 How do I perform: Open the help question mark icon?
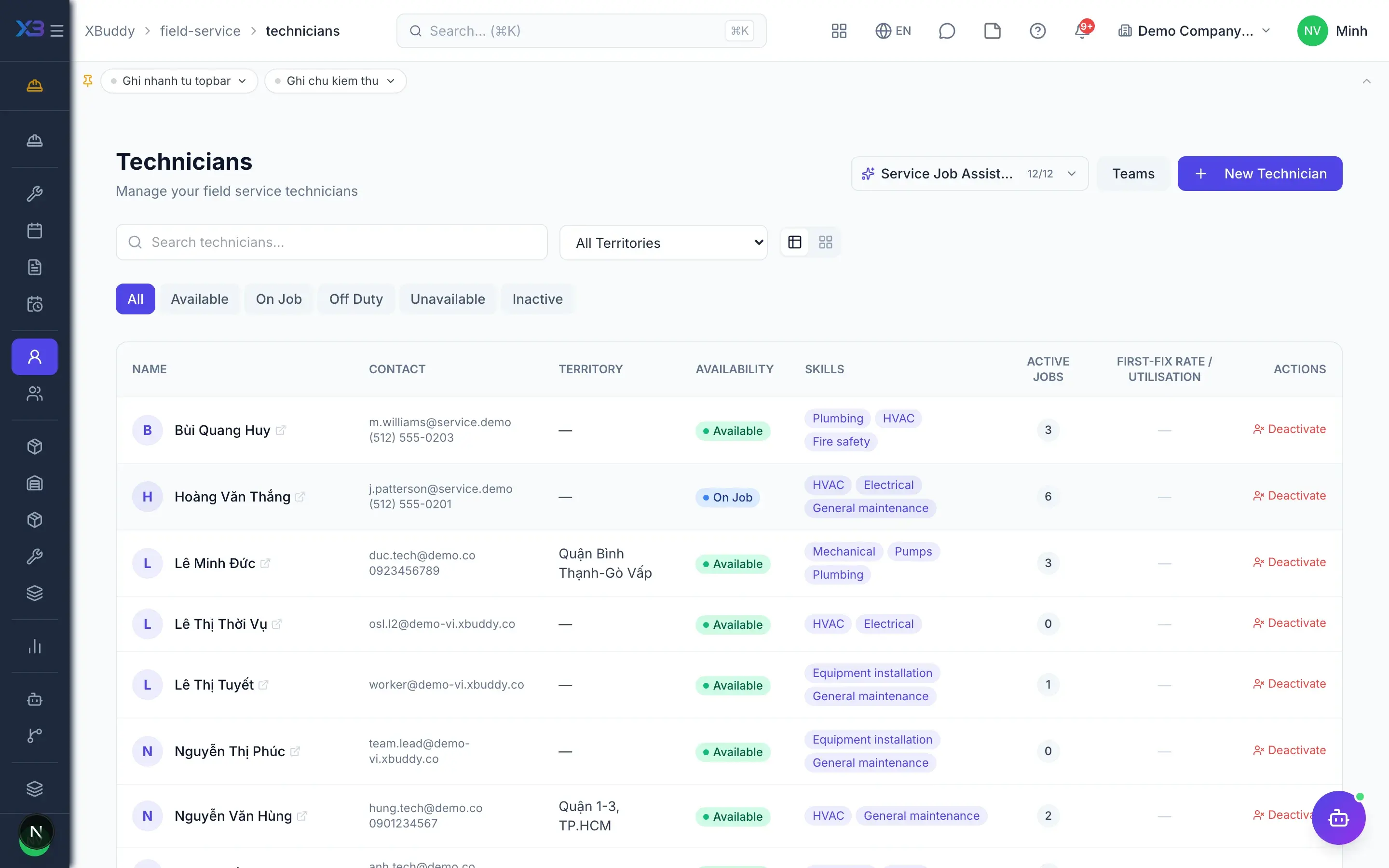[1037, 30]
